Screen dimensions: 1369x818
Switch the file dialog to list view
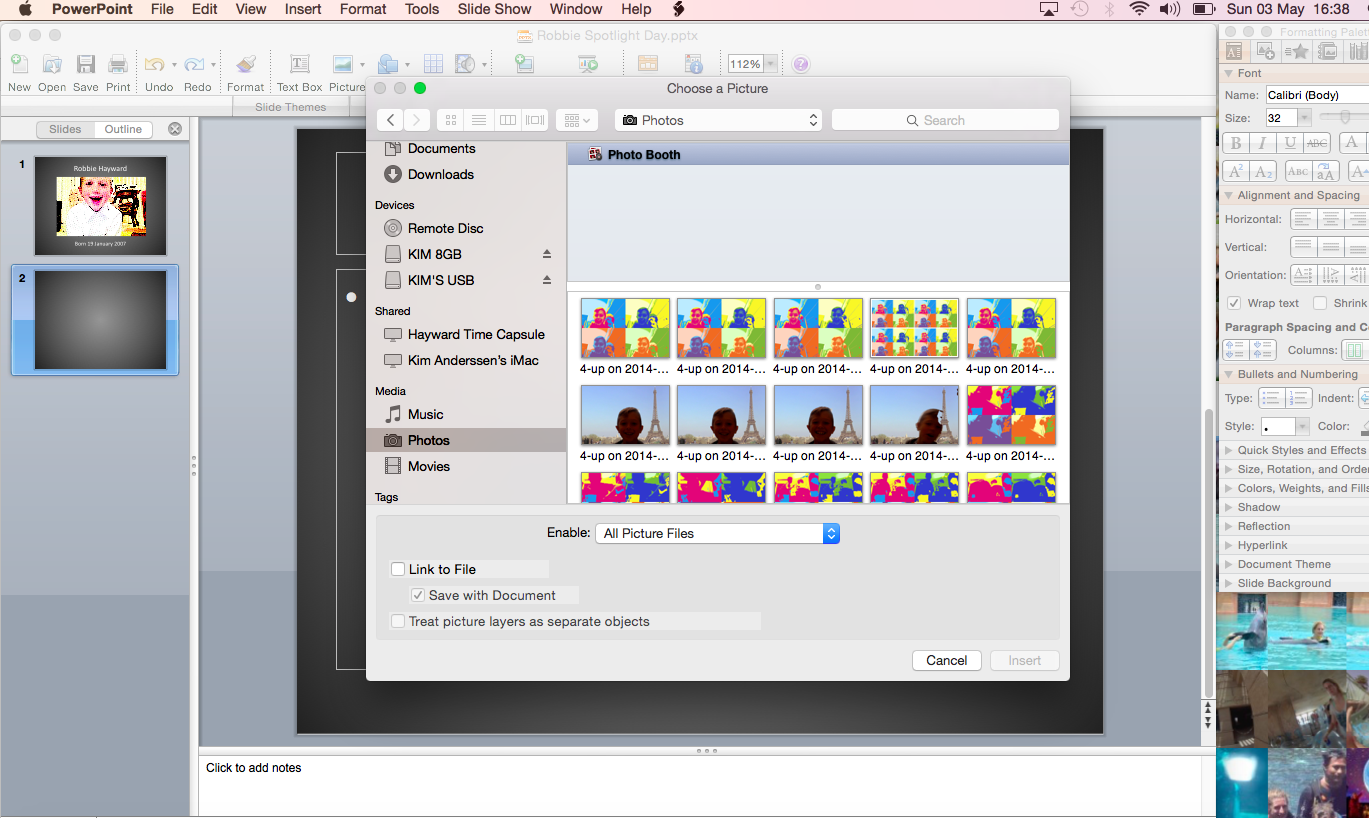tap(479, 120)
